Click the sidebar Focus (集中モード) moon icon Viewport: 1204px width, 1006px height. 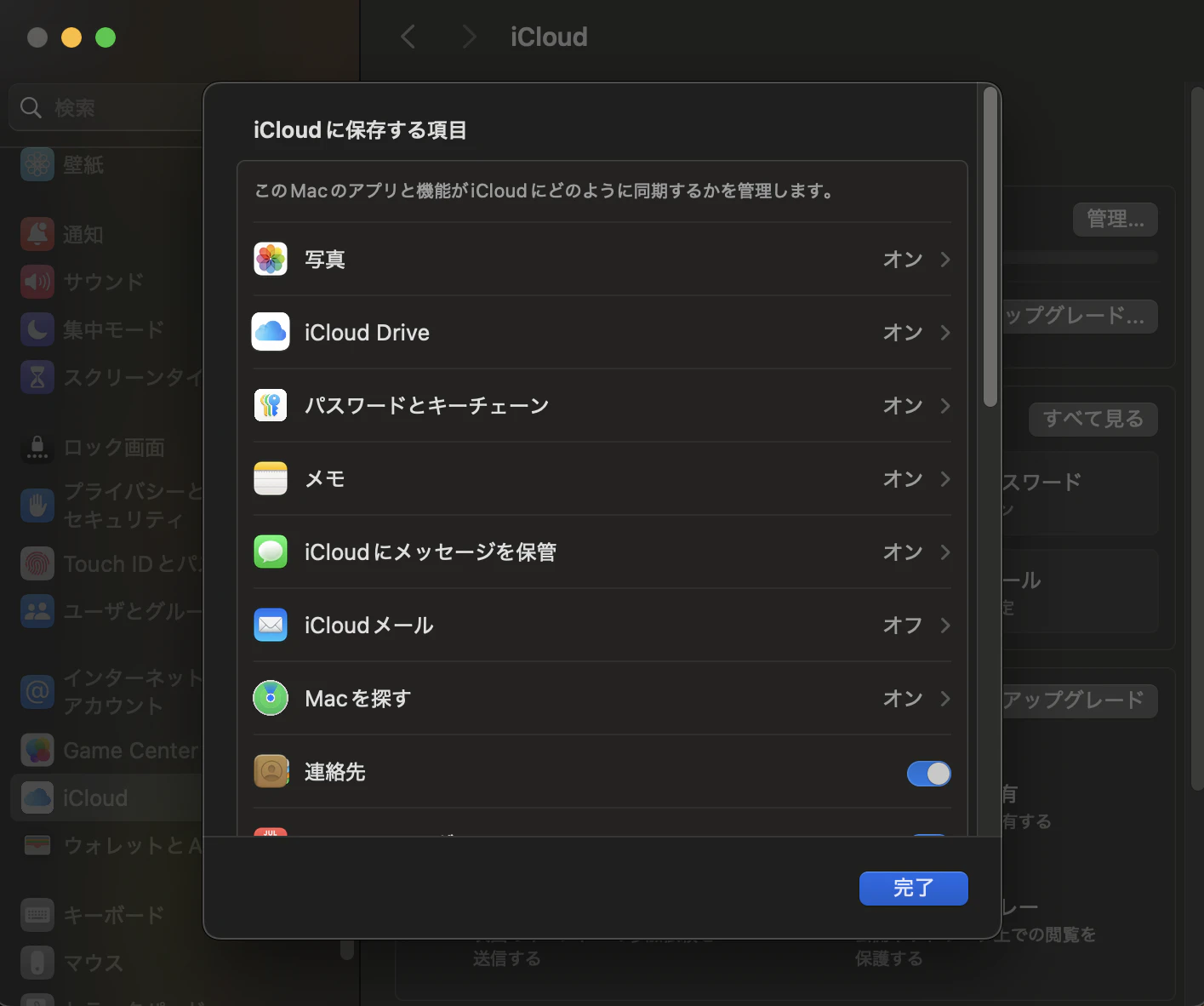(37, 329)
